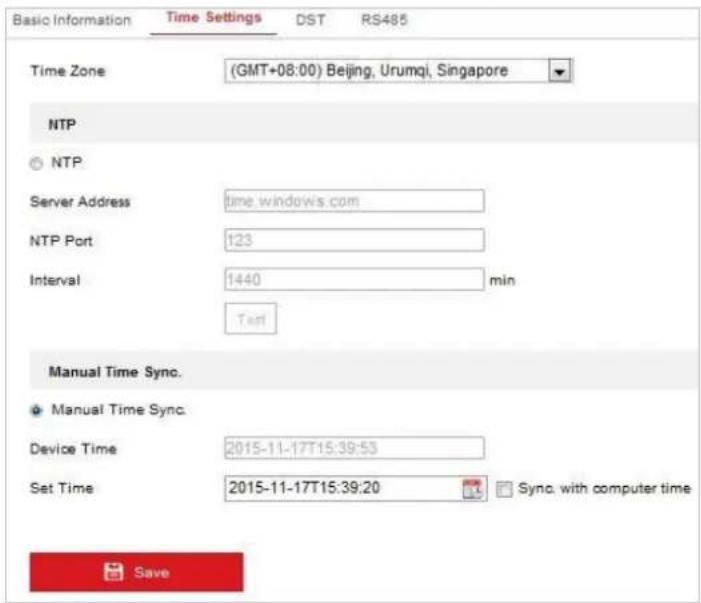The image size is (701, 603).
Task: Expand the Time Zone dropdown arrow
Action: pos(559,71)
